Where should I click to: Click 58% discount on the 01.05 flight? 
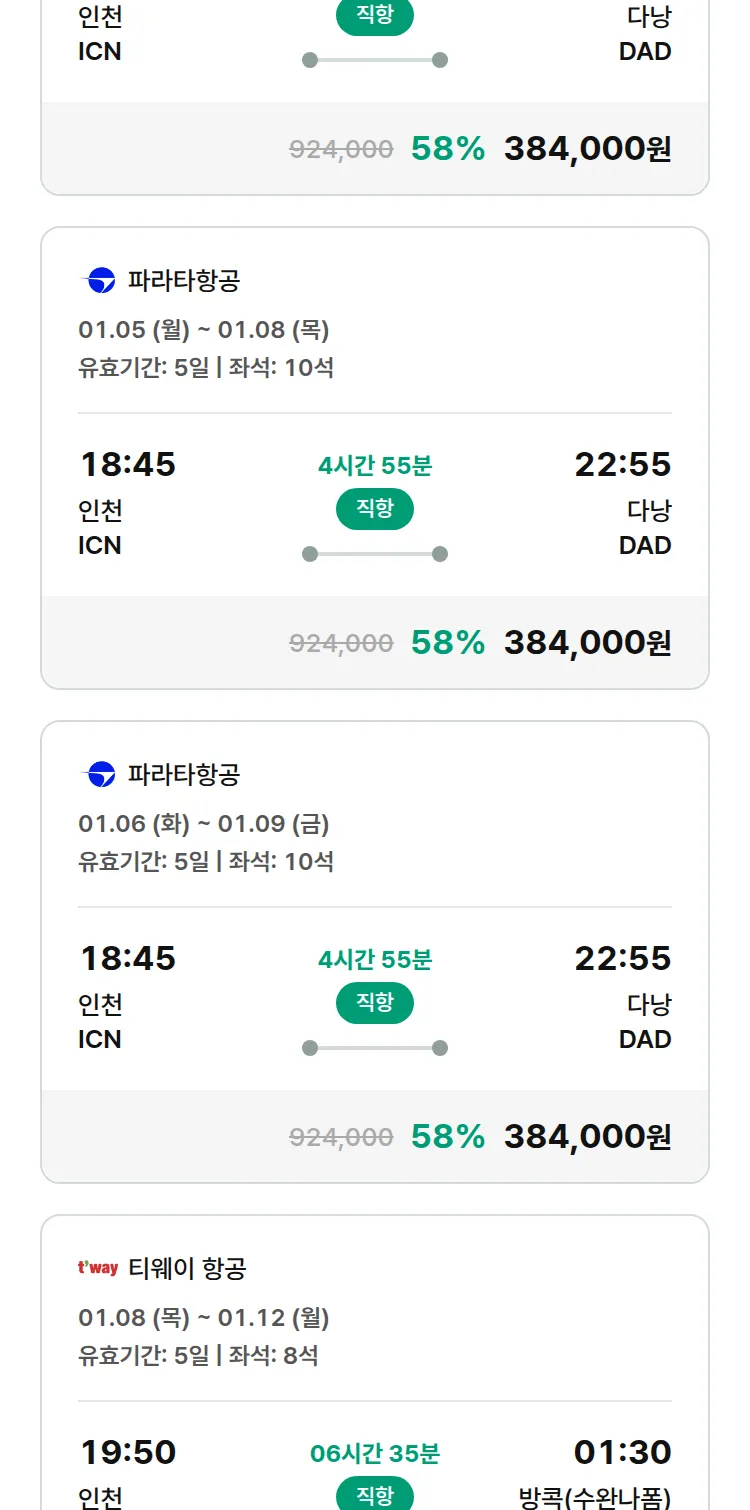point(448,642)
